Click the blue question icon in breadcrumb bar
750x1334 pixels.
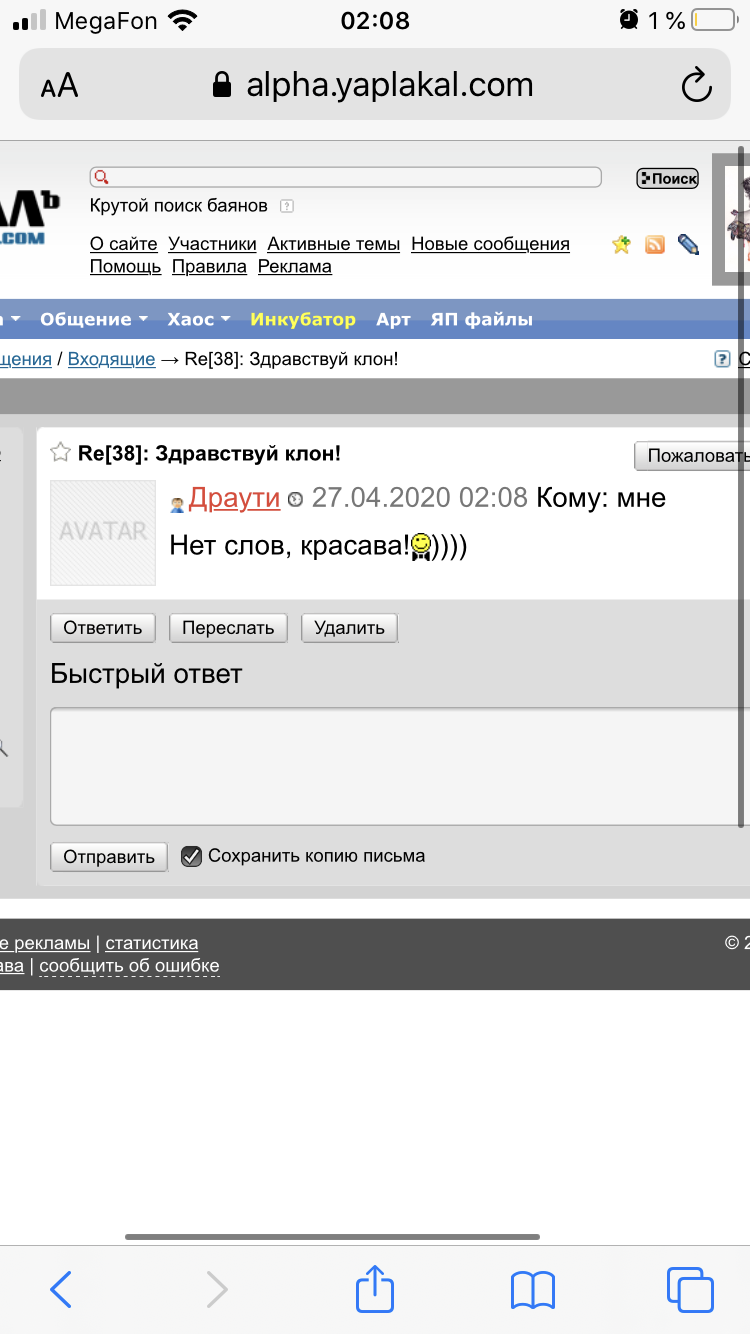click(x=722, y=359)
